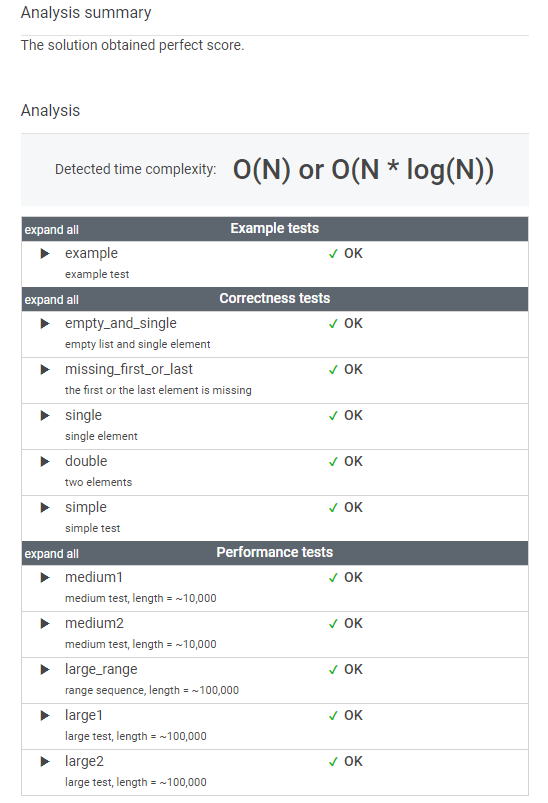Expand the double test arrow
The image size is (548, 803).
tap(45, 461)
